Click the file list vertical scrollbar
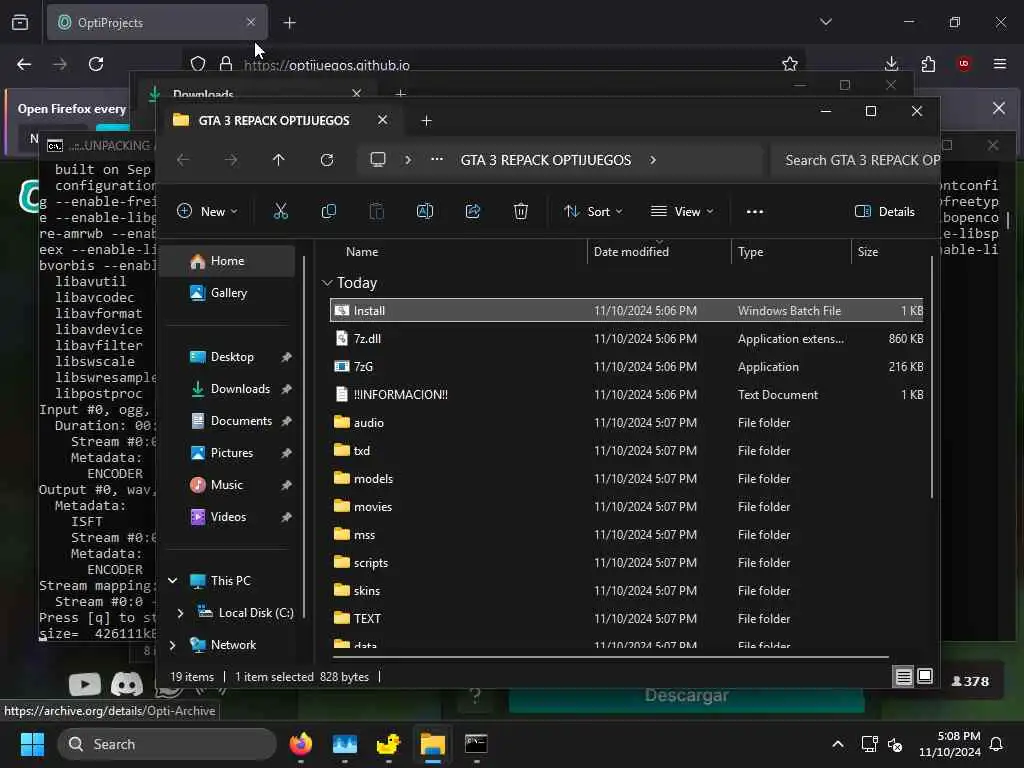 coord(931,379)
